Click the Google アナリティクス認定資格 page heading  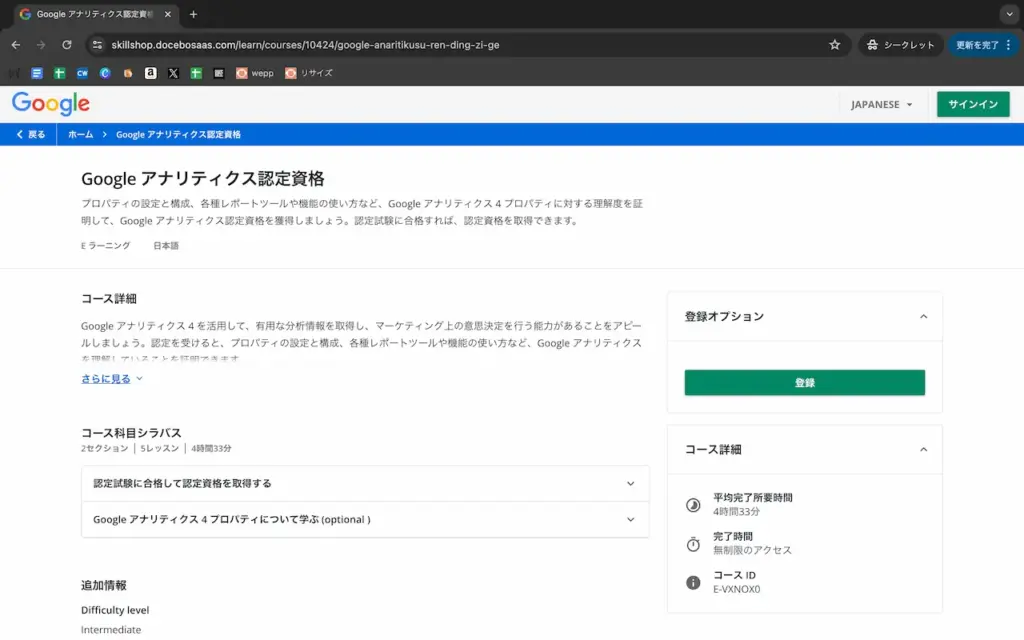tap(202, 178)
